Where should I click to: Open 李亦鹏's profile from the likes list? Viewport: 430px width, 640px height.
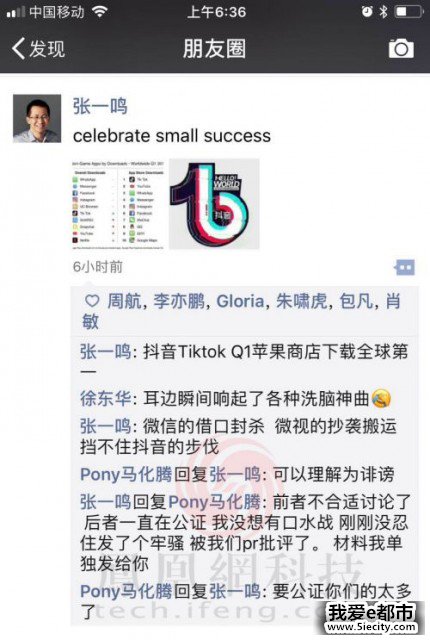pyautogui.click(x=179, y=302)
